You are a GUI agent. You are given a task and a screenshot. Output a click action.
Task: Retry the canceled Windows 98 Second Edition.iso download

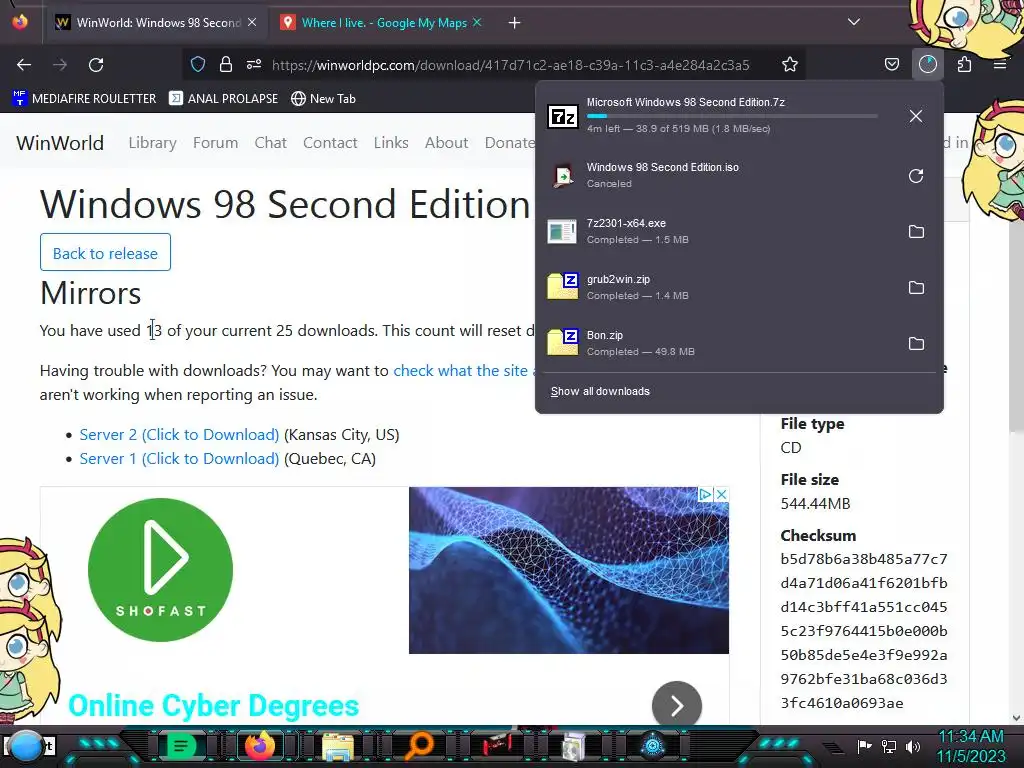point(916,176)
